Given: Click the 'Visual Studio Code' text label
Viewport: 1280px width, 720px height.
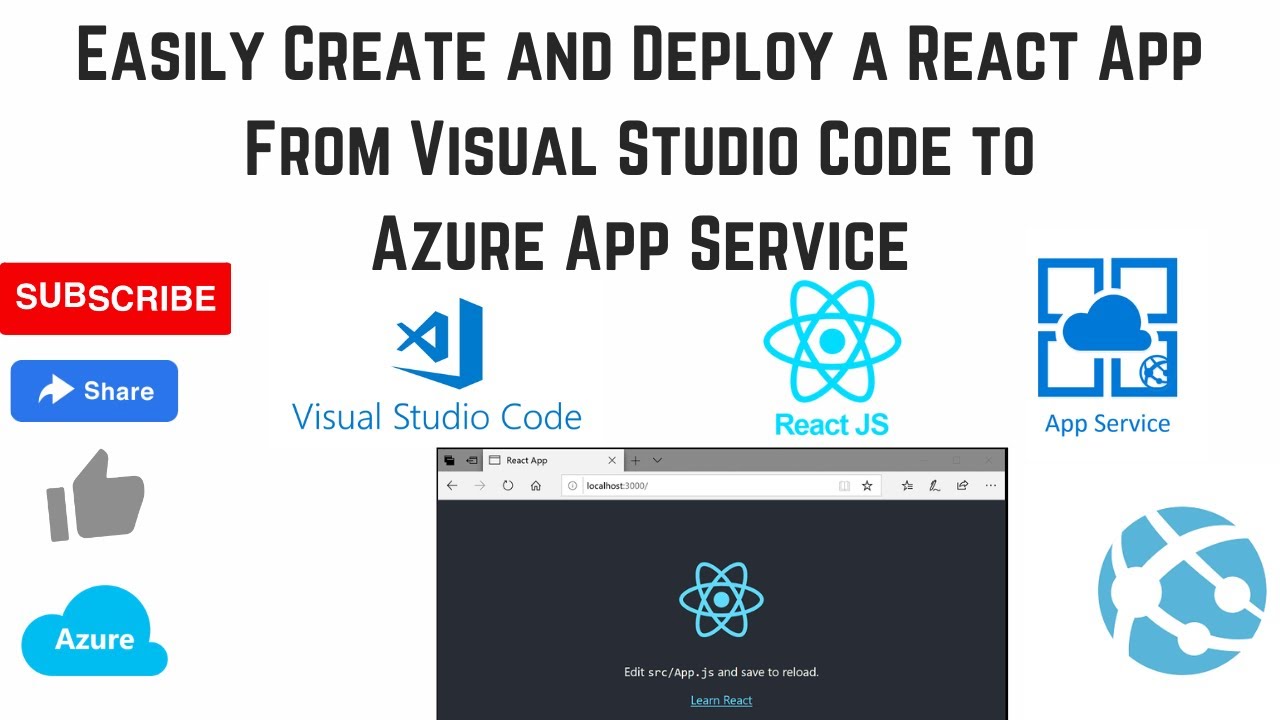Looking at the screenshot, I should pyautogui.click(x=437, y=416).
